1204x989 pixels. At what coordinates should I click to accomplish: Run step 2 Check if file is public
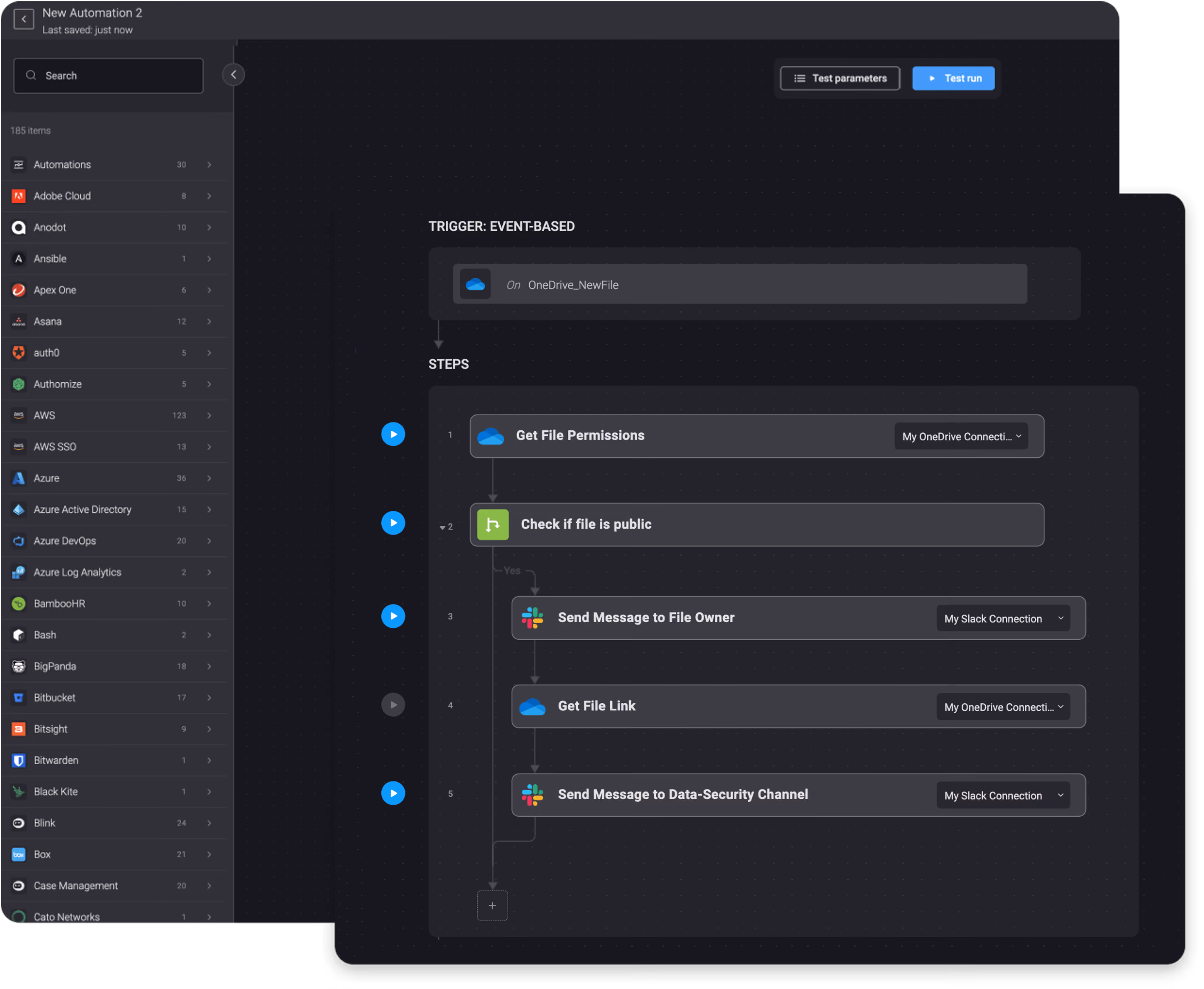[x=394, y=524]
